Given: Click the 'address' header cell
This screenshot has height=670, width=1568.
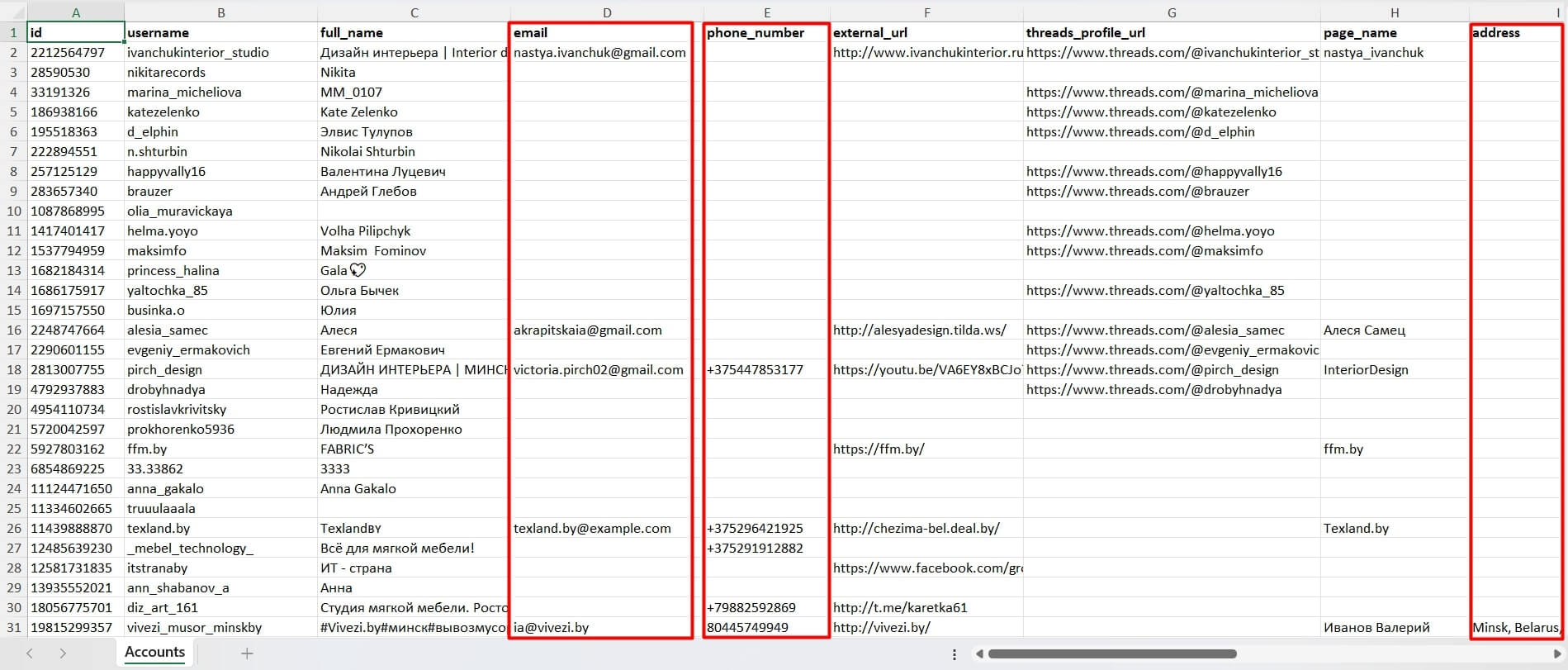Looking at the screenshot, I should click(x=1518, y=32).
